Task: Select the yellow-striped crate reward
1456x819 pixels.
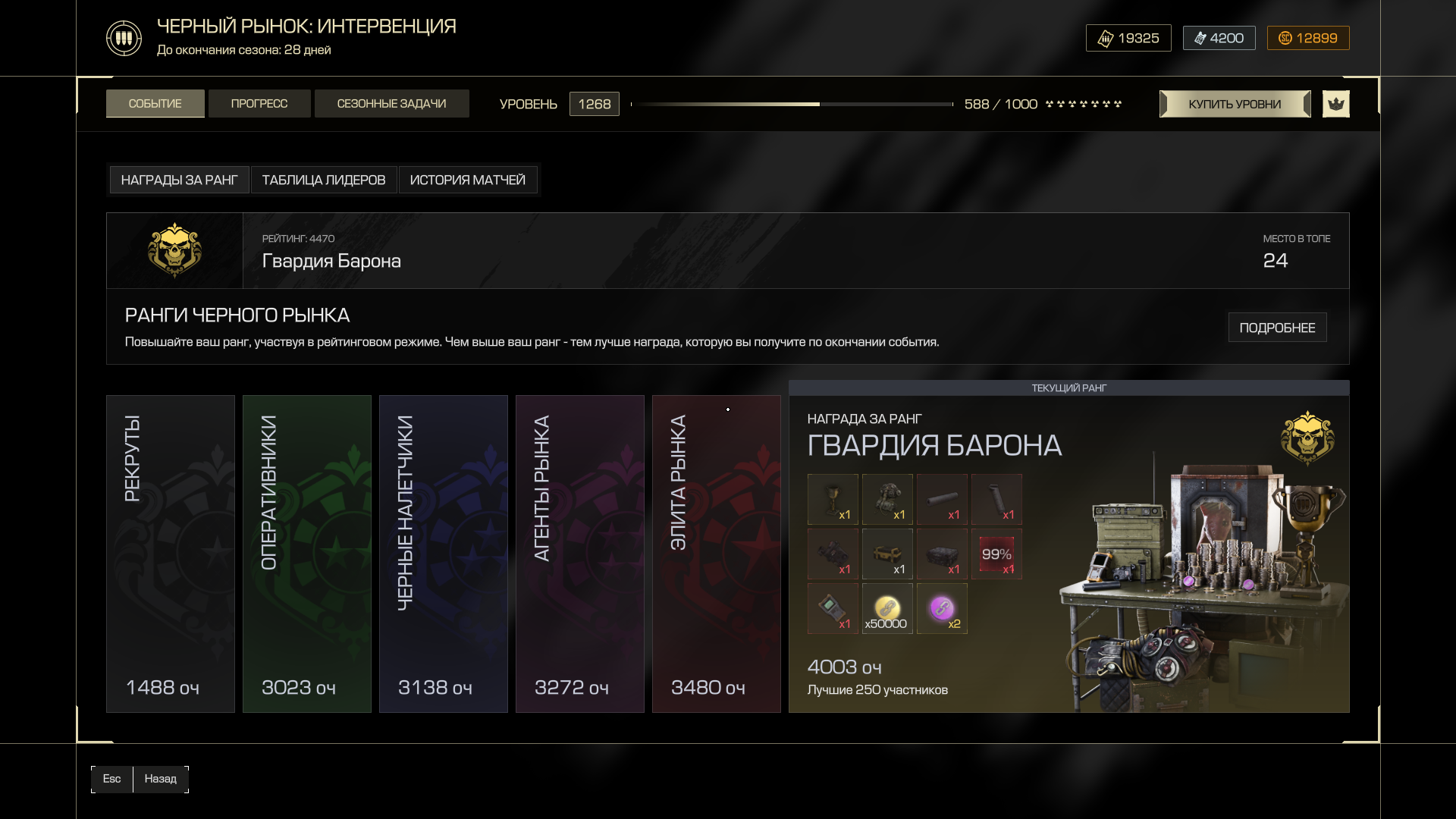Action: tap(887, 554)
